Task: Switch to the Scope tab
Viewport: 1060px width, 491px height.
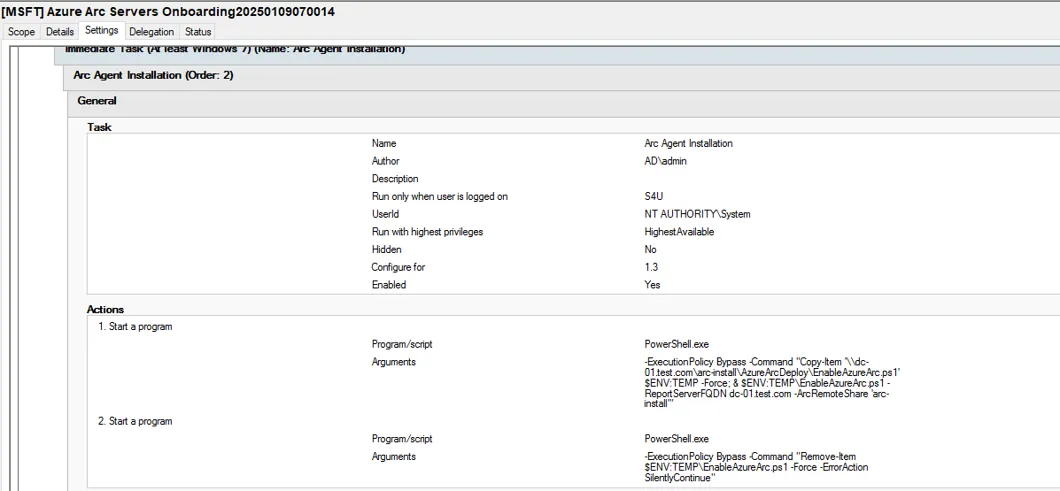Action: click(21, 32)
